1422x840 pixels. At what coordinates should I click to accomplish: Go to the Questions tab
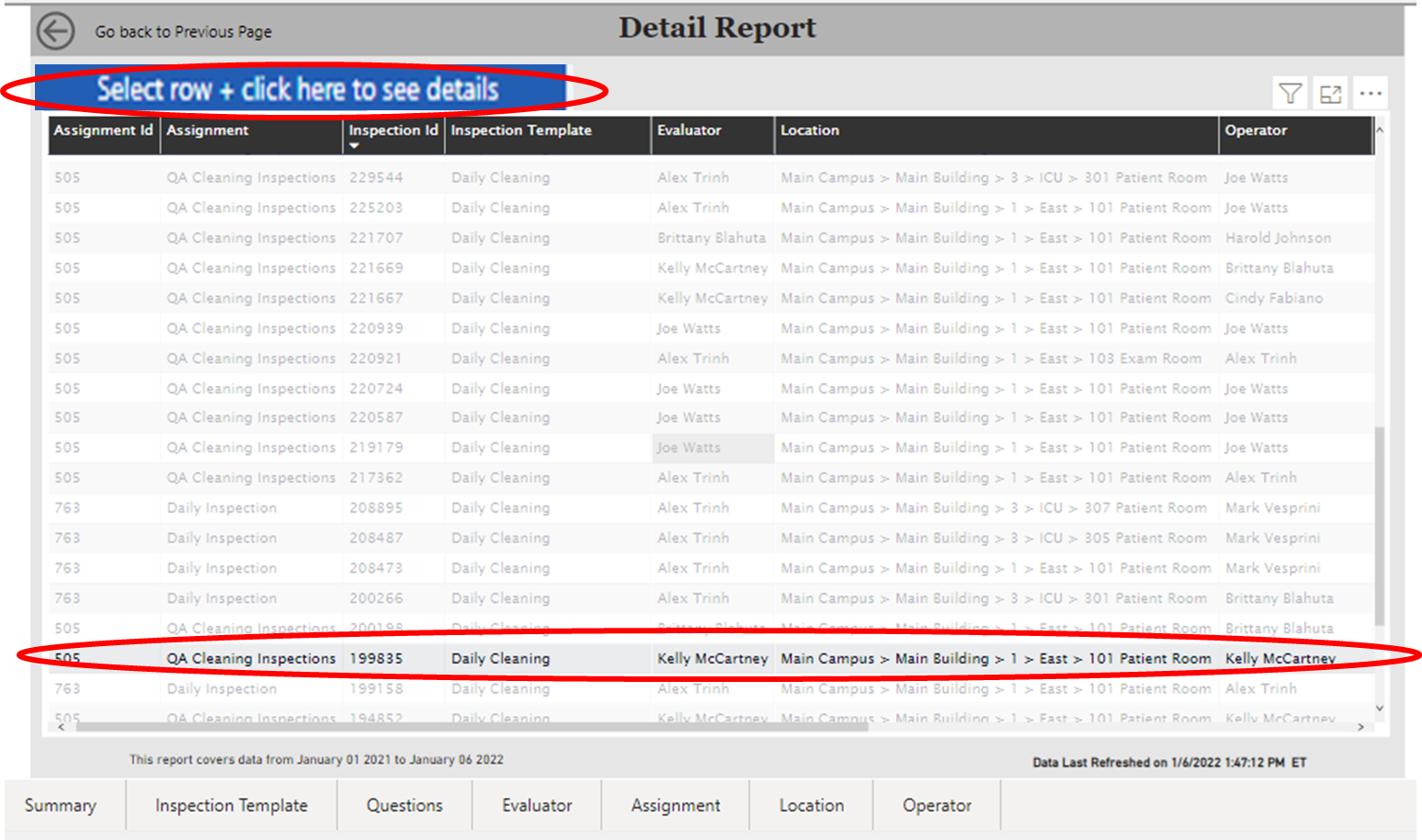point(404,805)
